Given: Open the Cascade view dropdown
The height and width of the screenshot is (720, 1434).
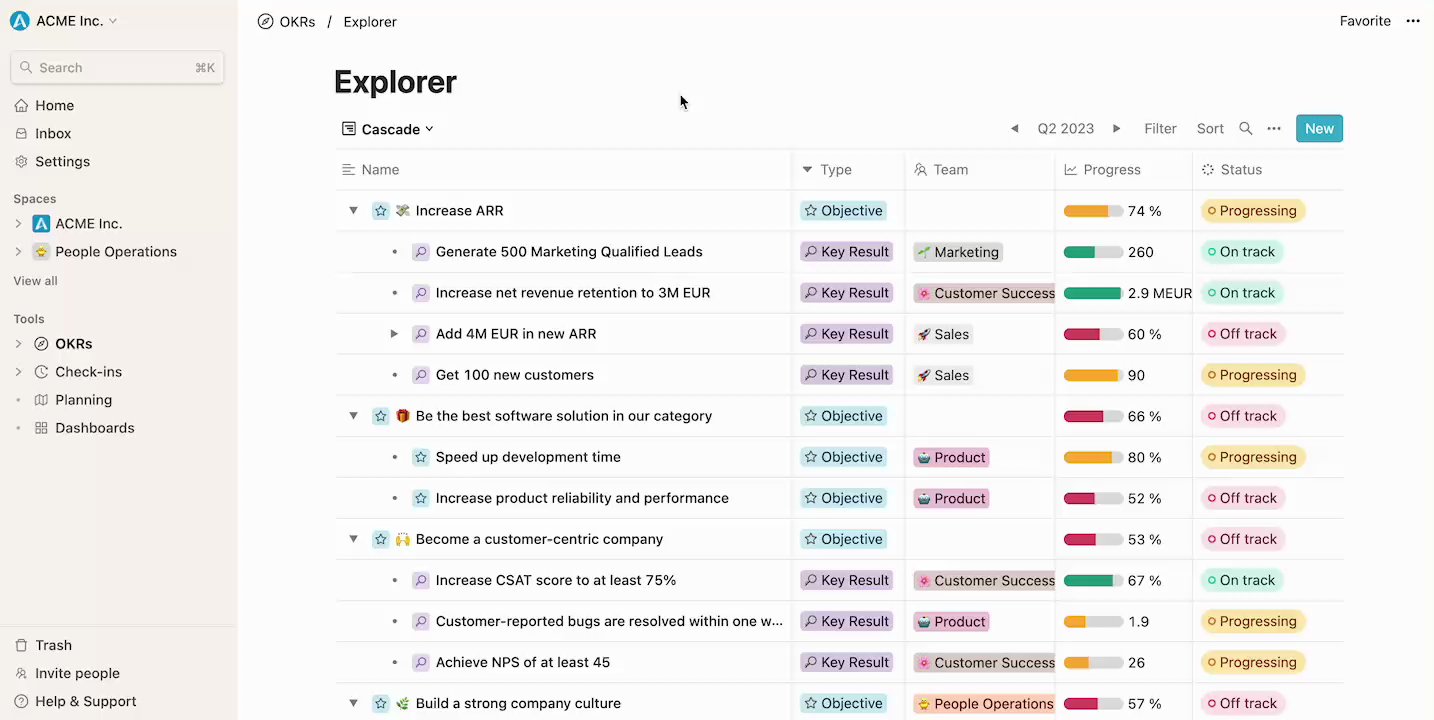Looking at the screenshot, I should [388, 129].
